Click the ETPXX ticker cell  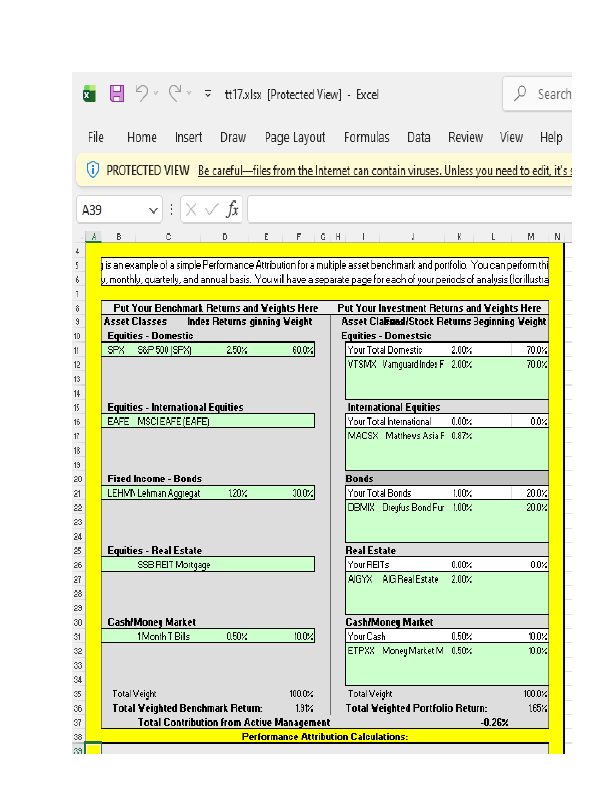tap(361, 651)
